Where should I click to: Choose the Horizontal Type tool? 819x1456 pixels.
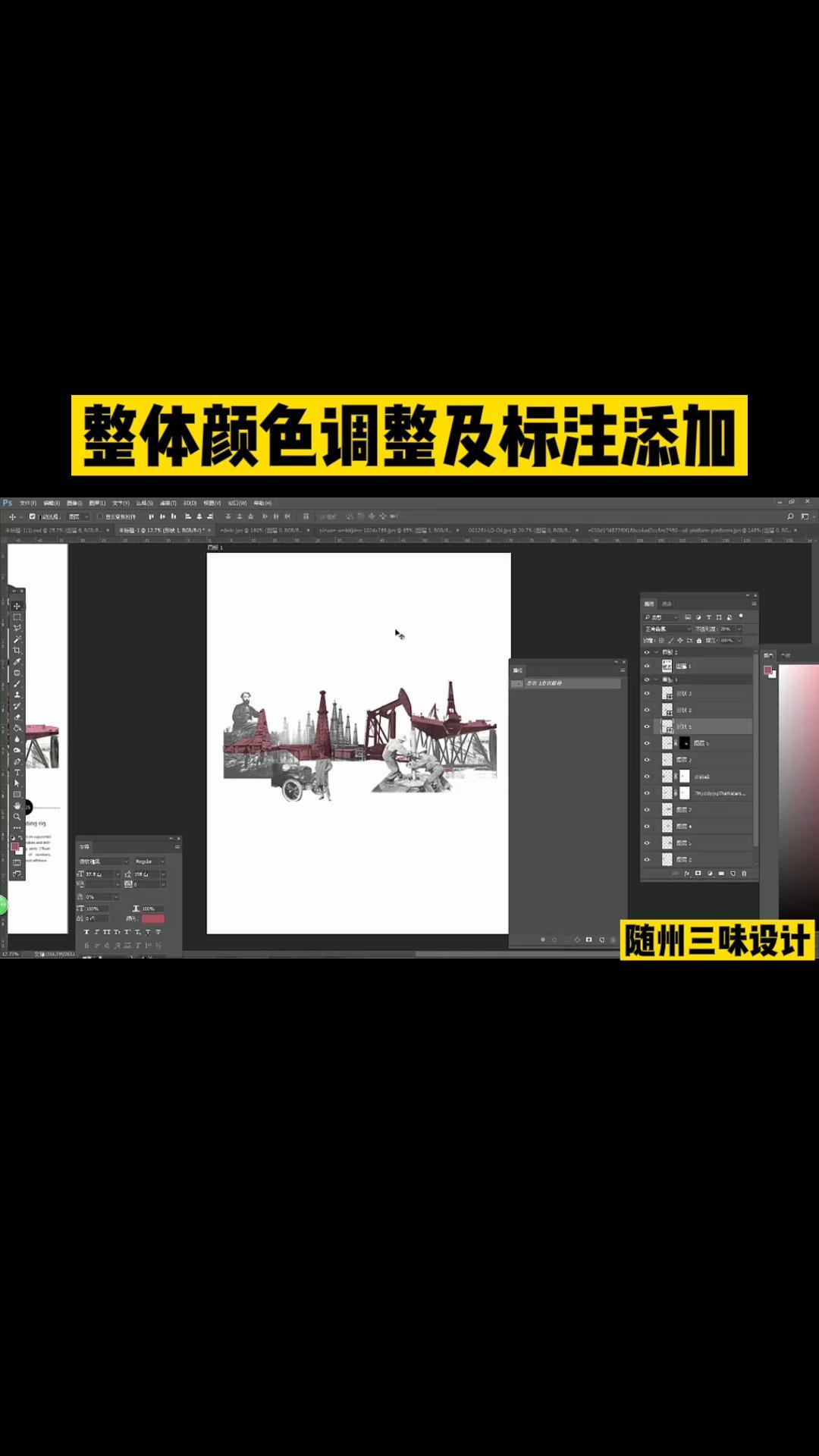17,772
